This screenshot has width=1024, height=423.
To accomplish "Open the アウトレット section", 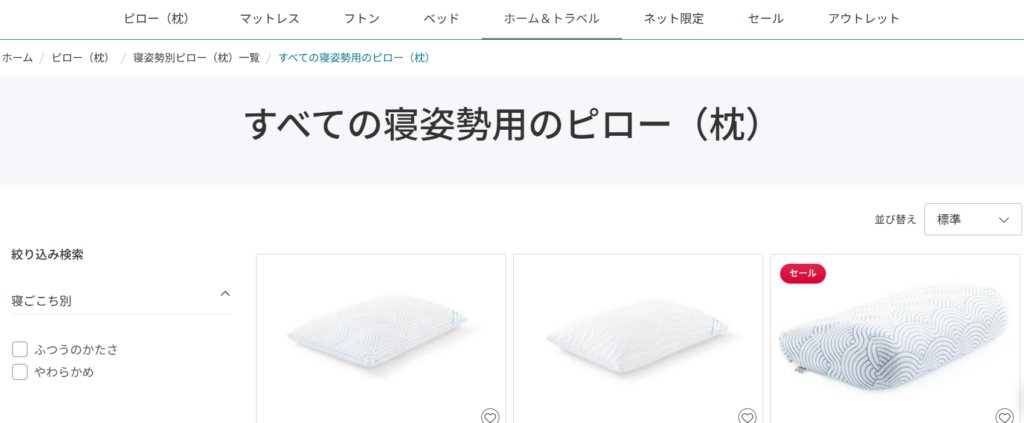I will 864,18.
